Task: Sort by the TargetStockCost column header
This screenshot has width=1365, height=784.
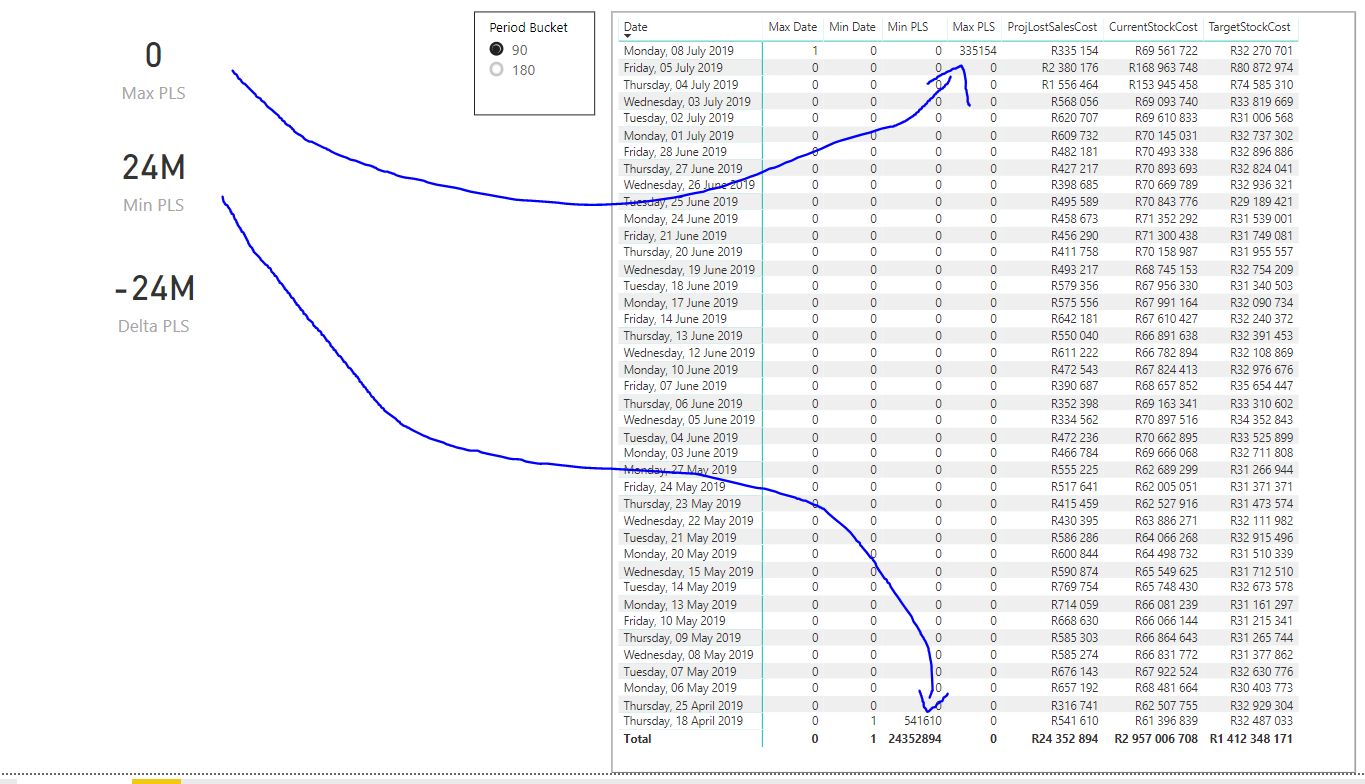Action: point(1250,27)
